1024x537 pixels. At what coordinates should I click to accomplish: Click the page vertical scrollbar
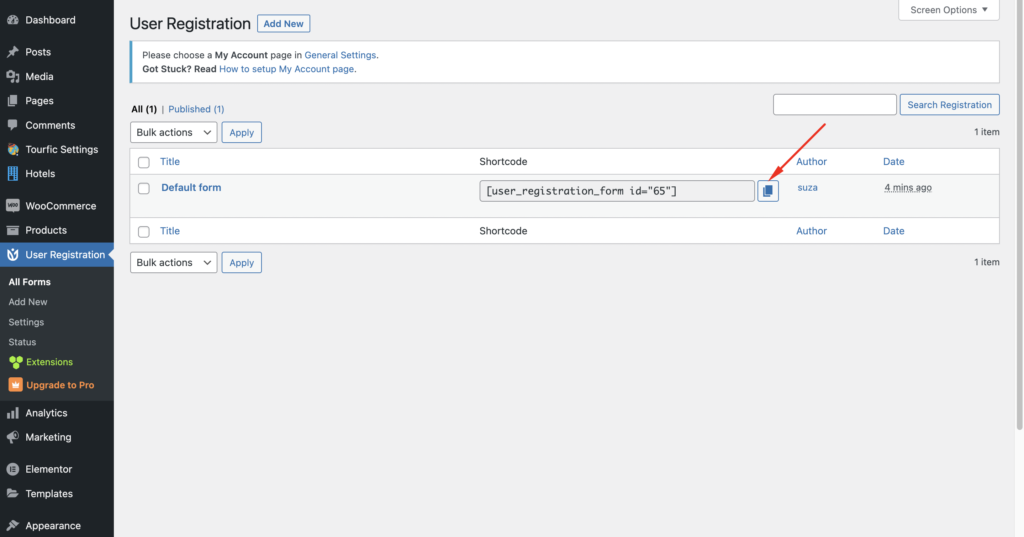1019,216
